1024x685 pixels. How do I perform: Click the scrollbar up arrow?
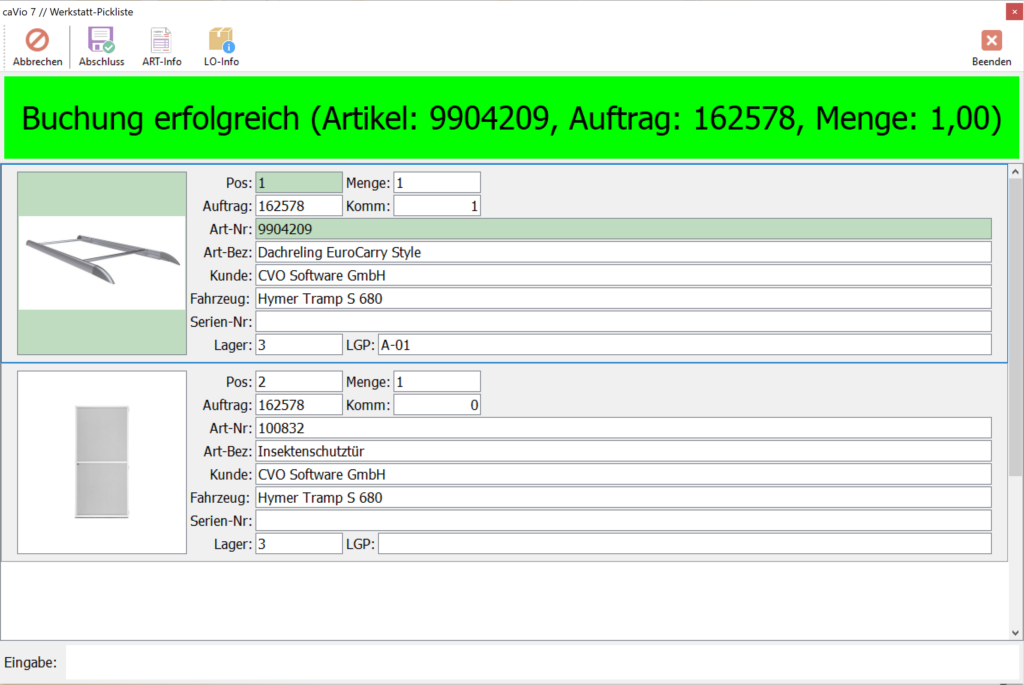point(1015,172)
